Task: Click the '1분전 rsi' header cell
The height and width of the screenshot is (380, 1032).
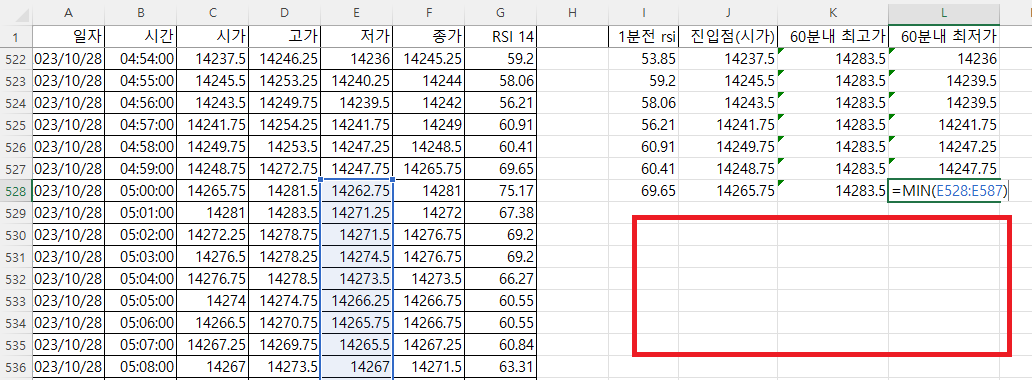Action: click(643, 36)
